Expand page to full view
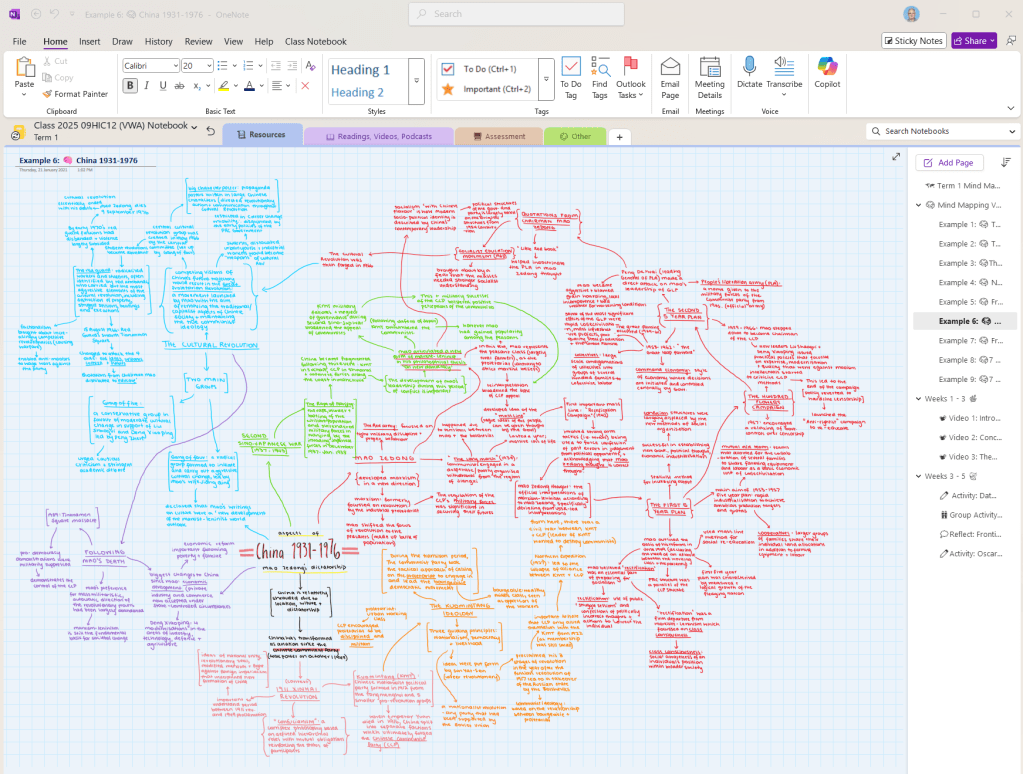This screenshot has height=774, width=1023. point(896,156)
